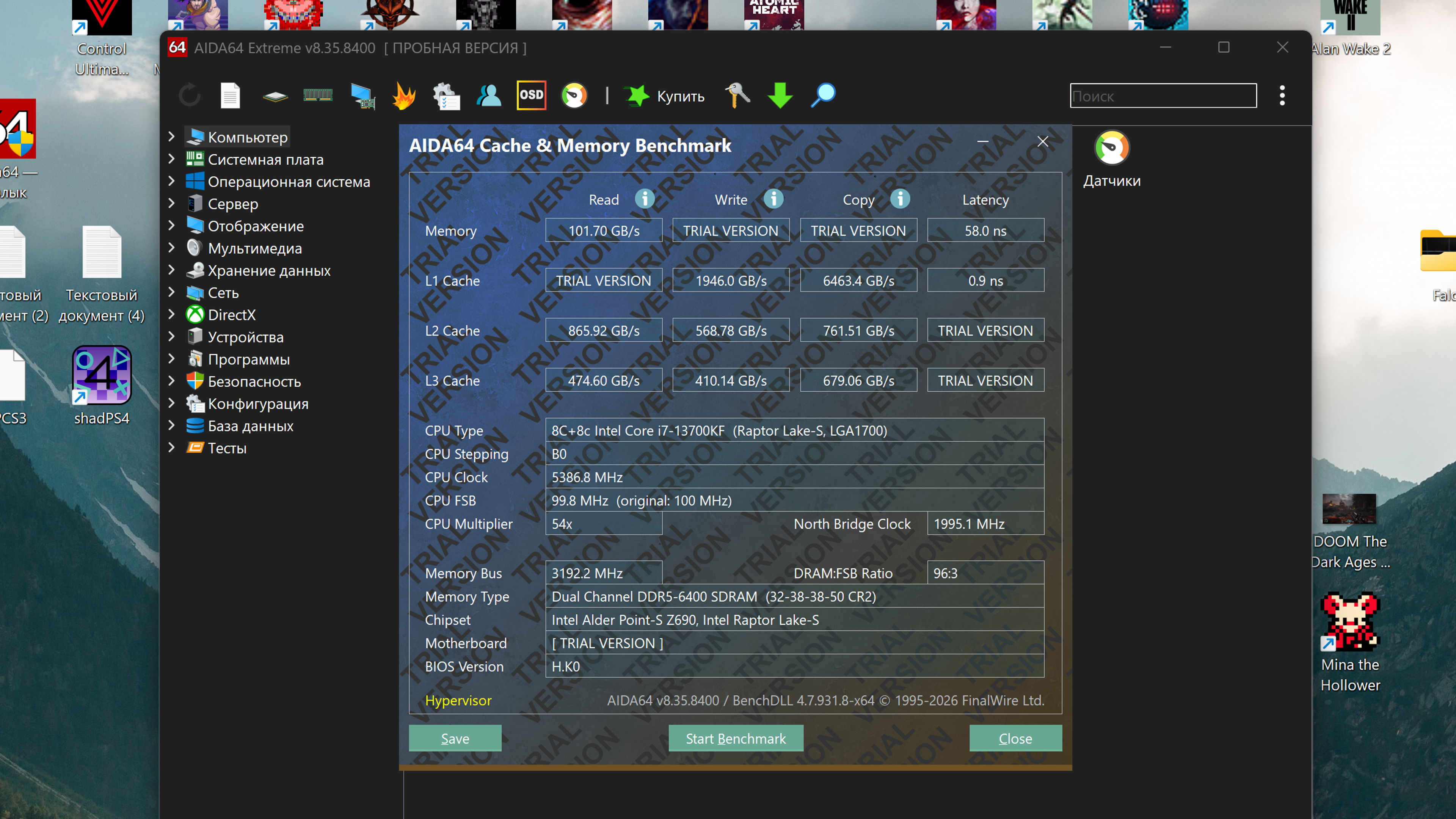Open the Report document icon in toolbar
1456x819 pixels.
pyautogui.click(x=230, y=96)
